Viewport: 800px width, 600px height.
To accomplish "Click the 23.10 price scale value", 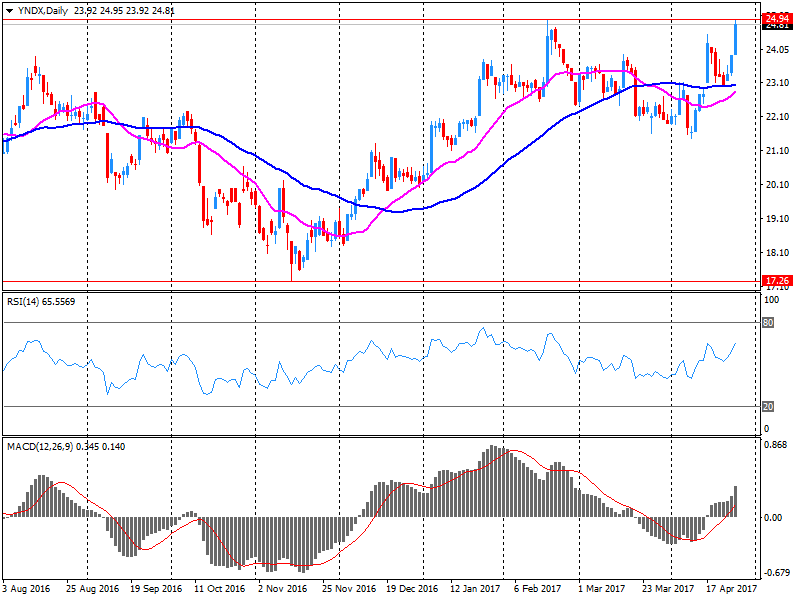I will 778,82.
